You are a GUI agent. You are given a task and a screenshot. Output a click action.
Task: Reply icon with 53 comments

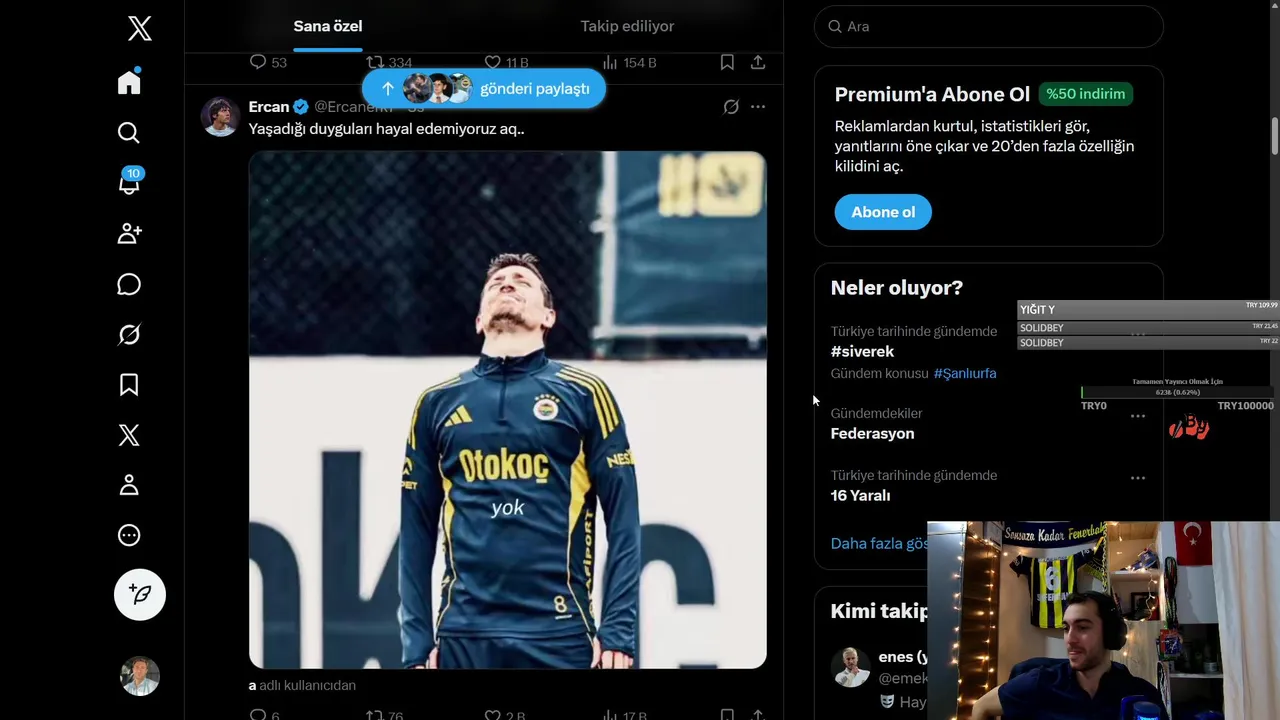click(268, 62)
